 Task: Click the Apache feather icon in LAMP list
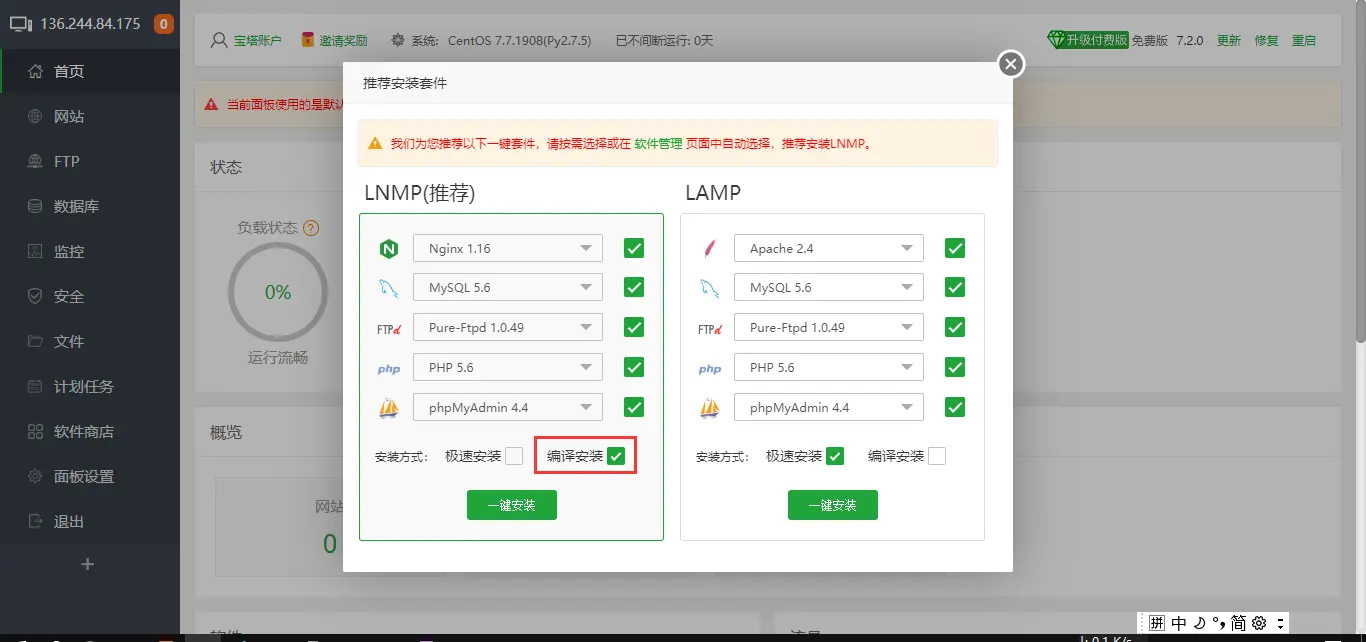pyautogui.click(x=710, y=249)
